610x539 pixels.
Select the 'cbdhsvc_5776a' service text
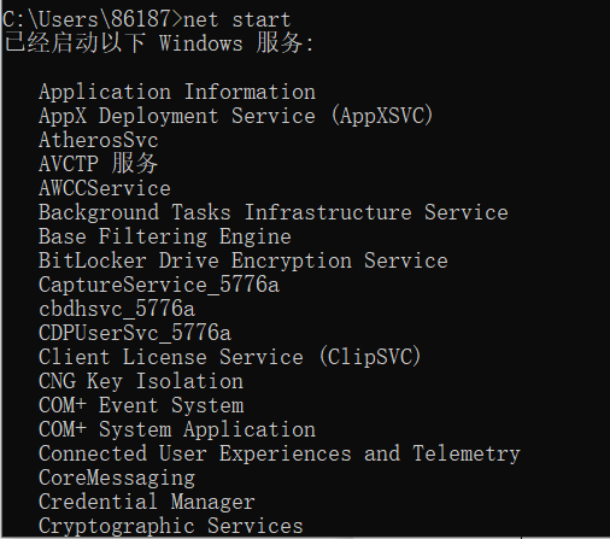(116, 309)
